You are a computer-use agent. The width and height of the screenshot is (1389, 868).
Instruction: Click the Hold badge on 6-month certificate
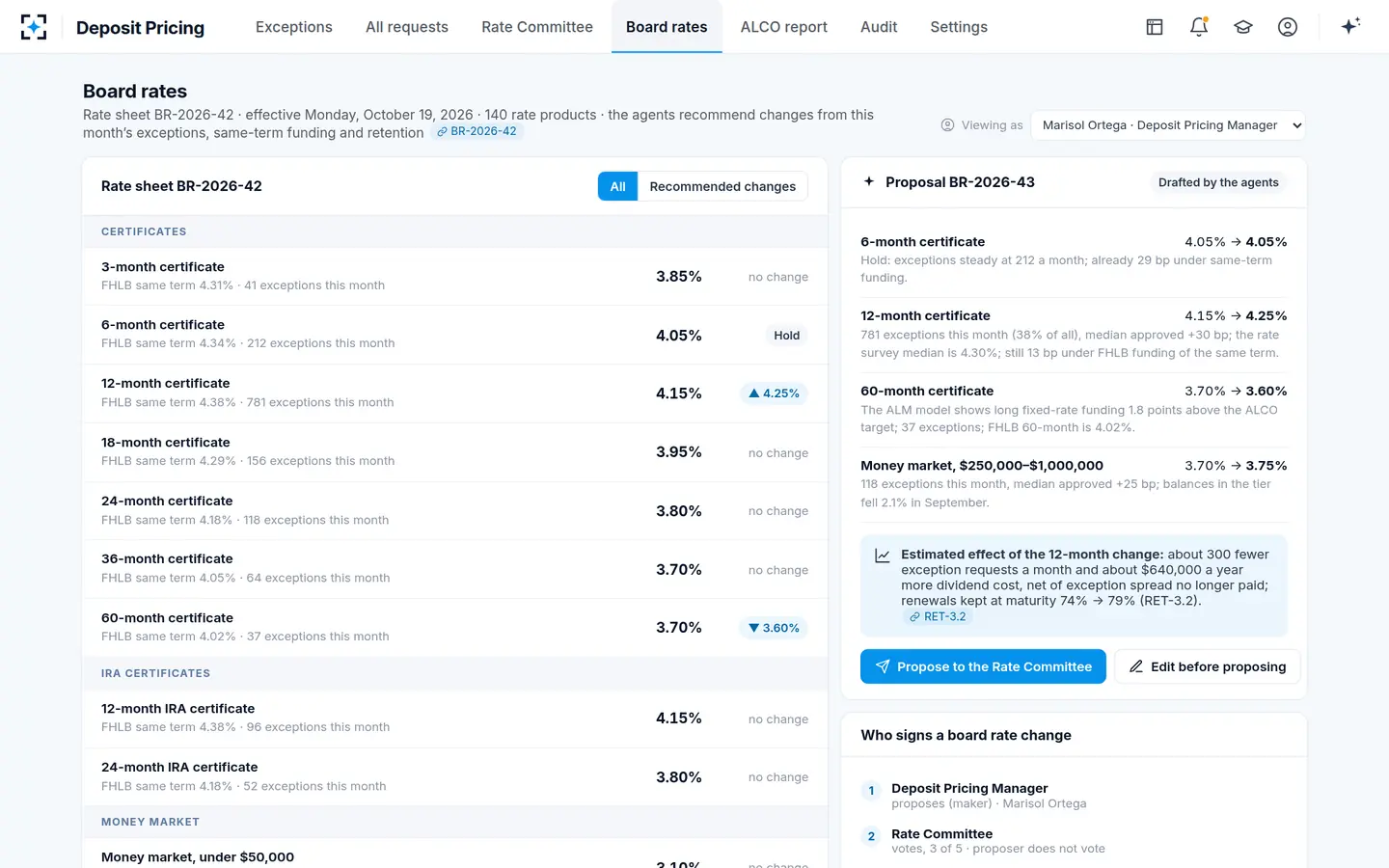pos(787,336)
